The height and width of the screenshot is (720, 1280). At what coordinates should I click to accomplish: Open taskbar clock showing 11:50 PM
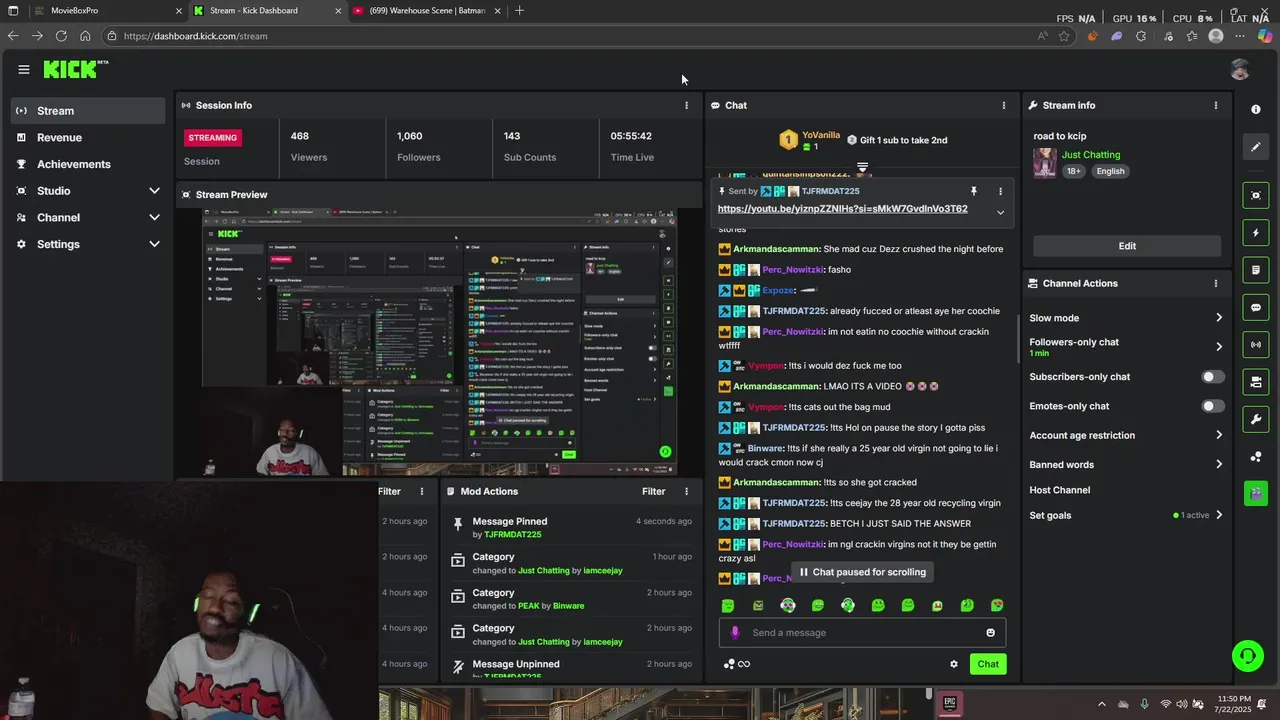[1233, 704]
